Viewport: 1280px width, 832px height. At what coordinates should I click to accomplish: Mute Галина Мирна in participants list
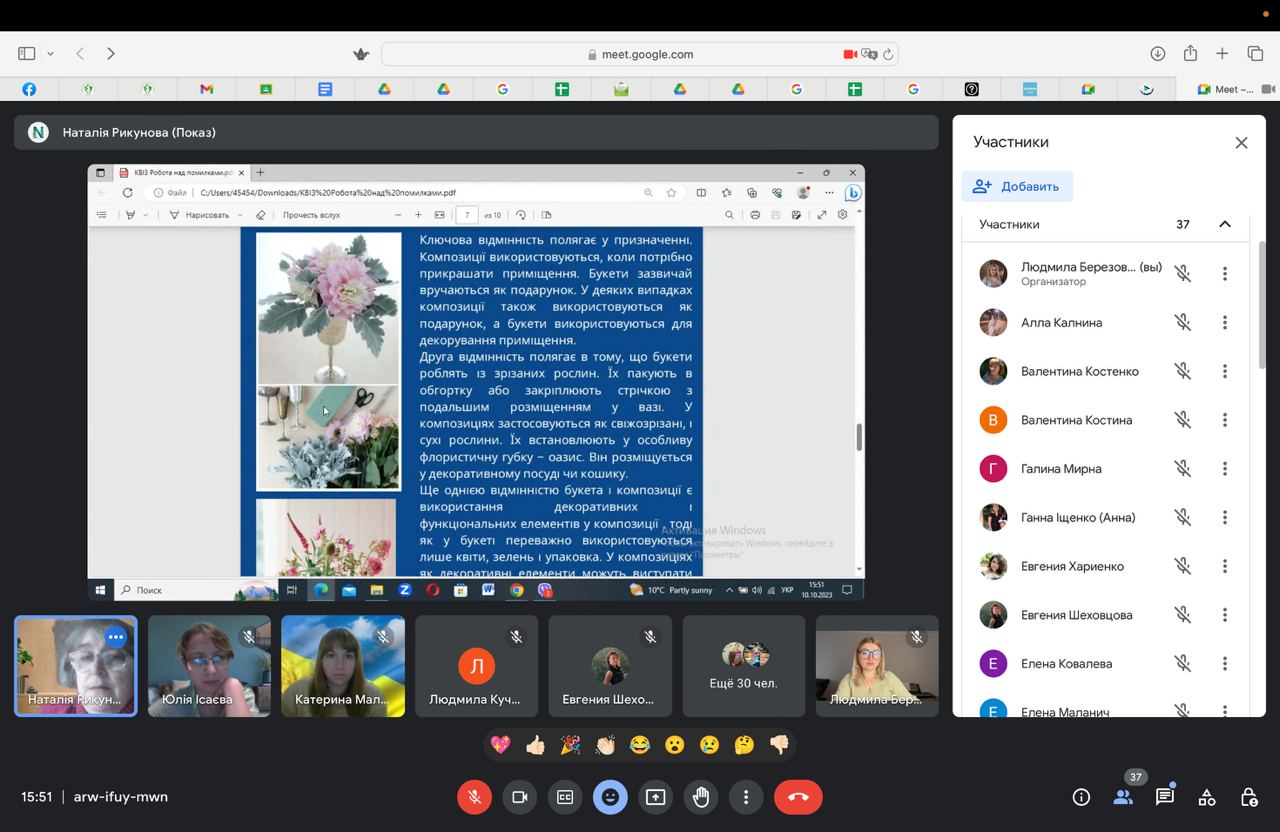[1183, 468]
